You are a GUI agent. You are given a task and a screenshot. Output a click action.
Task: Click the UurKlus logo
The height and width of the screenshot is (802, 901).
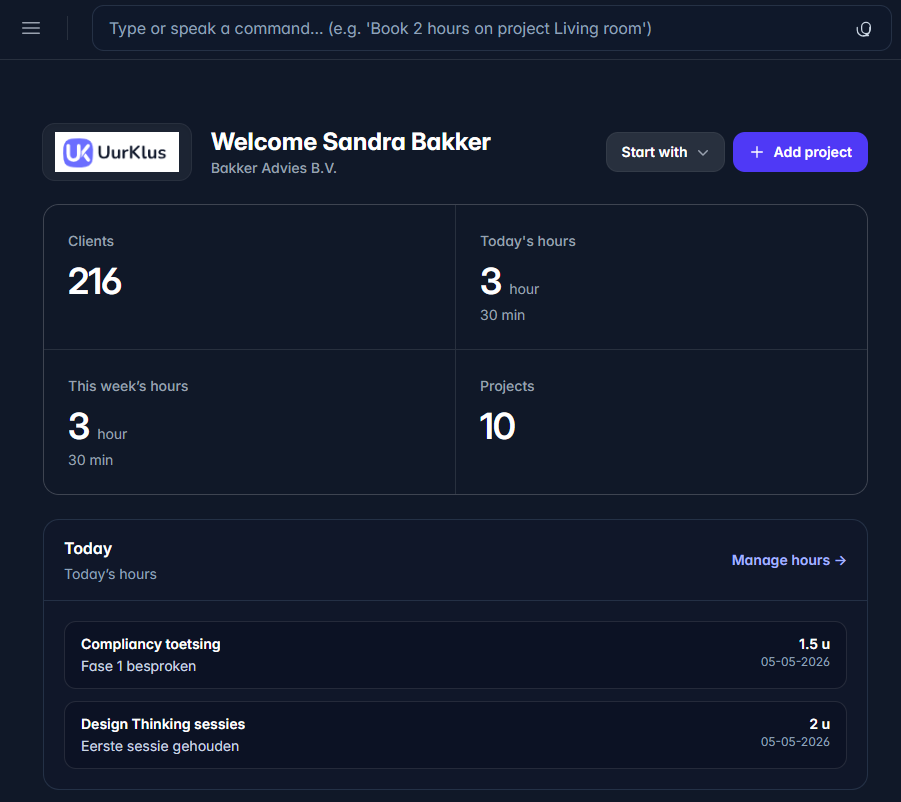coord(117,152)
